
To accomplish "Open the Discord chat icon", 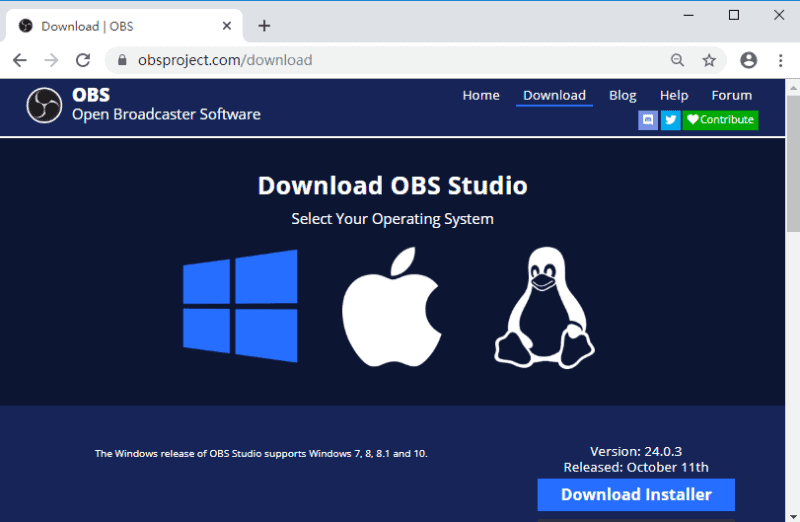I will pos(648,120).
